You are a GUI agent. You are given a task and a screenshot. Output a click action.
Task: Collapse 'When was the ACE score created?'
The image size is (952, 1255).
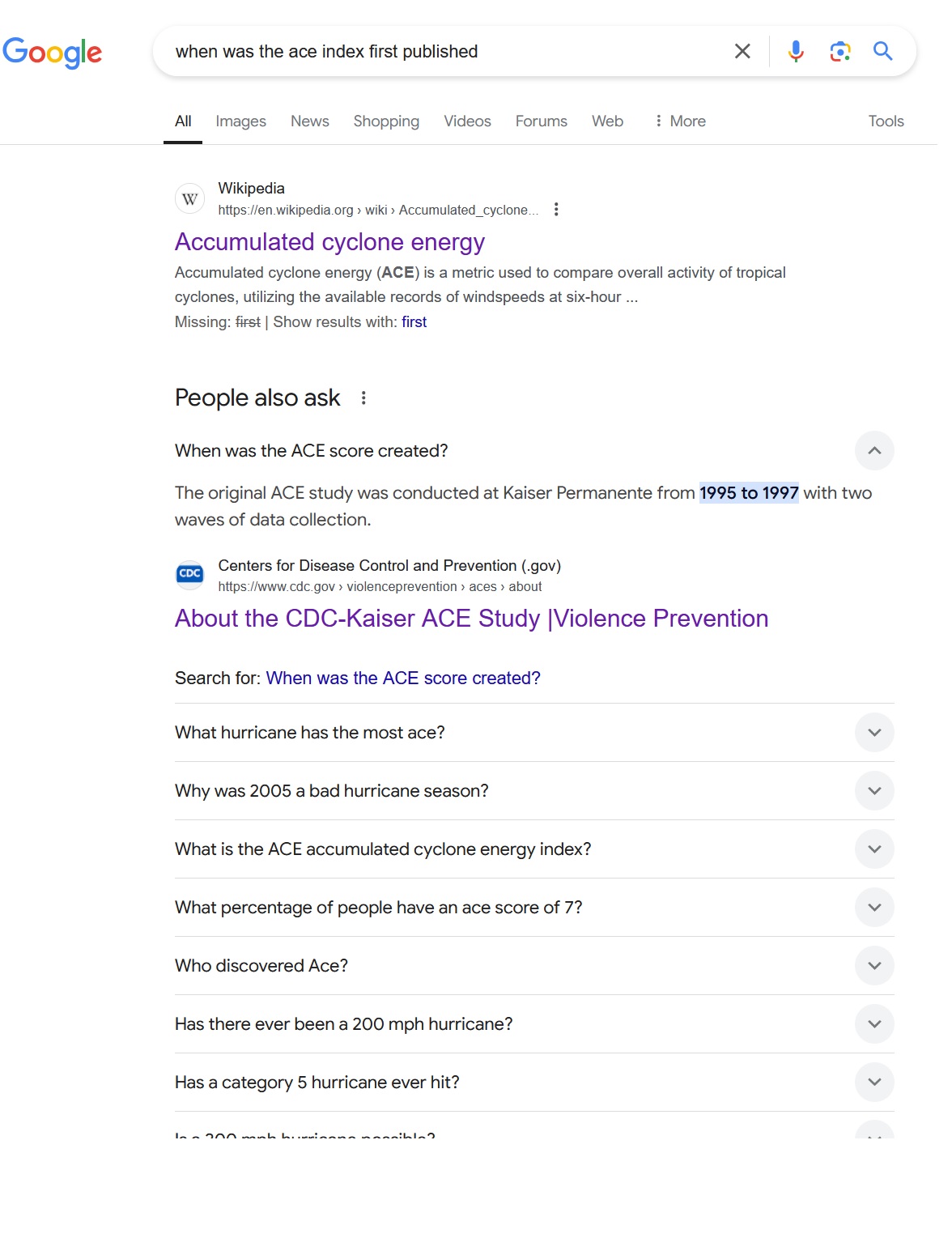(874, 451)
